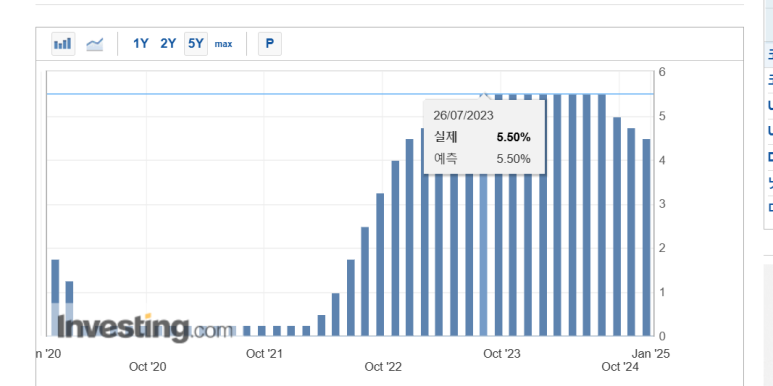Click the tooltip date 26/07/2023

coord(463,116)
